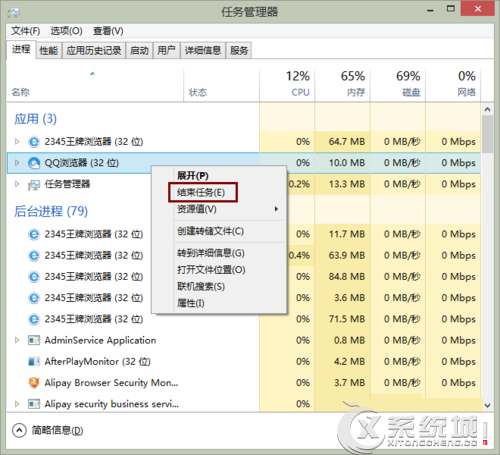Switch to the 性能 tab
This screenshot has width=500, height=455.
coord(49,51)
